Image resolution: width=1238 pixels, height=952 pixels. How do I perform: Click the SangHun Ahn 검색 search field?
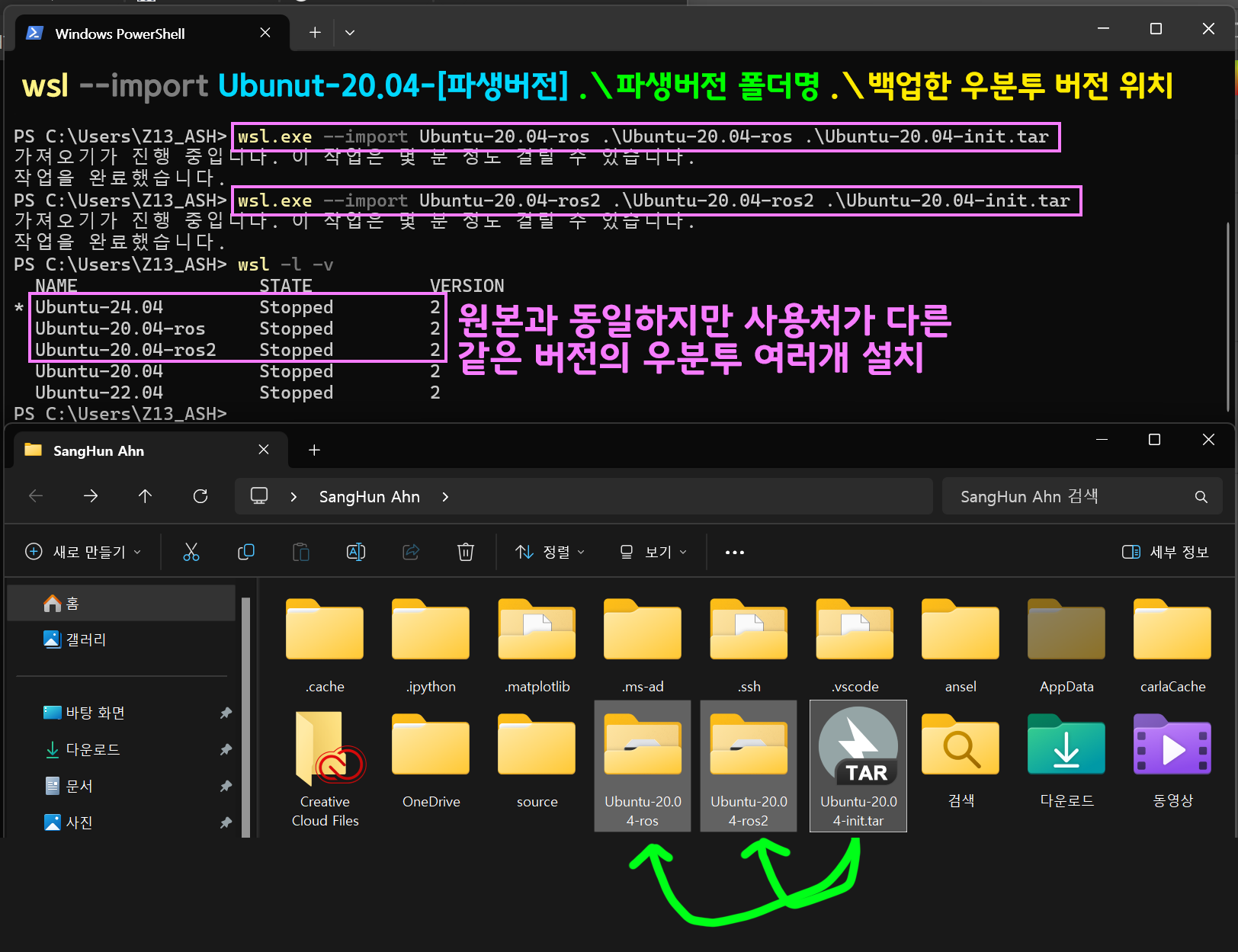point(1082,497)
